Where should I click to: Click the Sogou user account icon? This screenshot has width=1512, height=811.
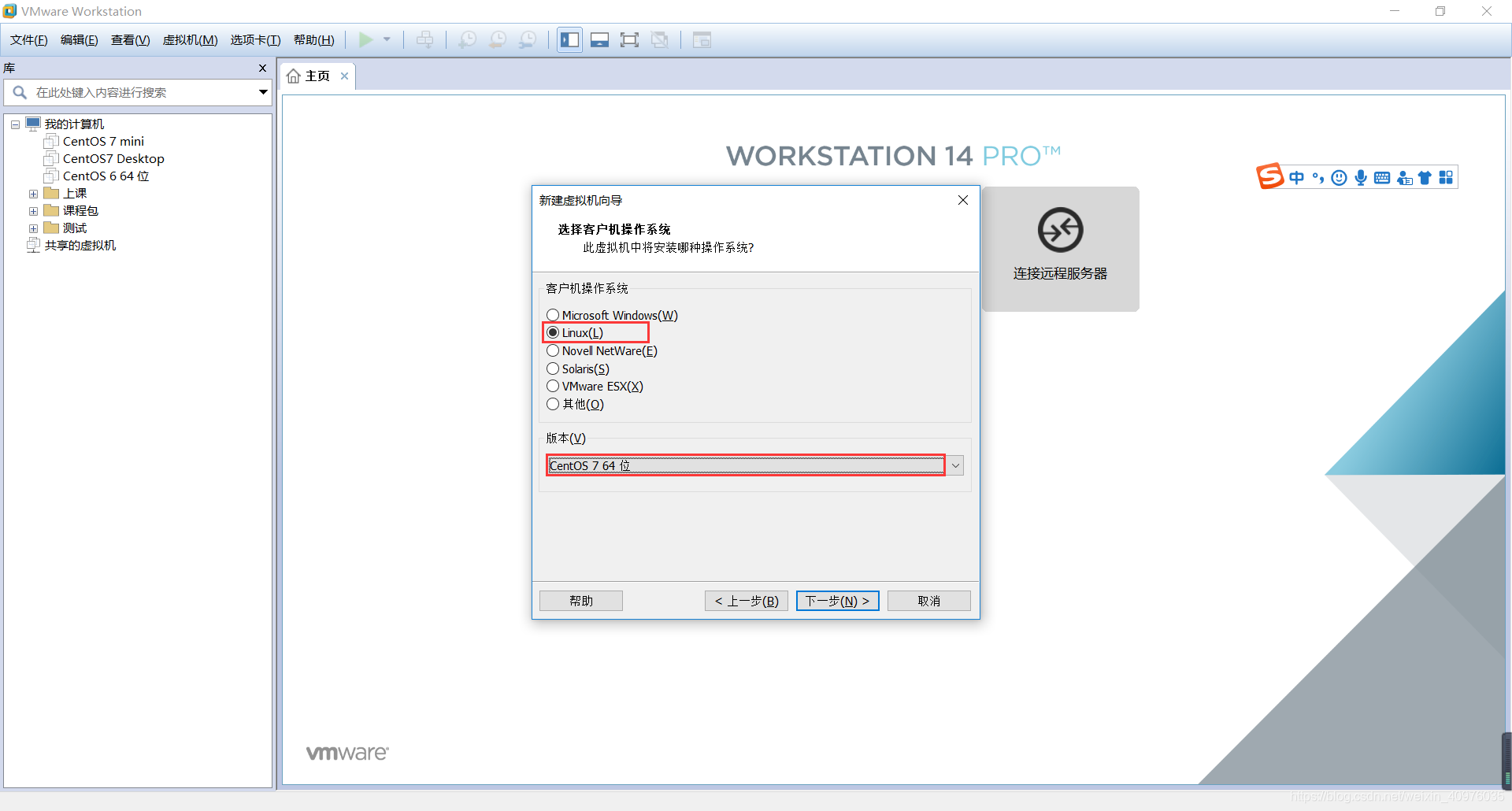1404,178
